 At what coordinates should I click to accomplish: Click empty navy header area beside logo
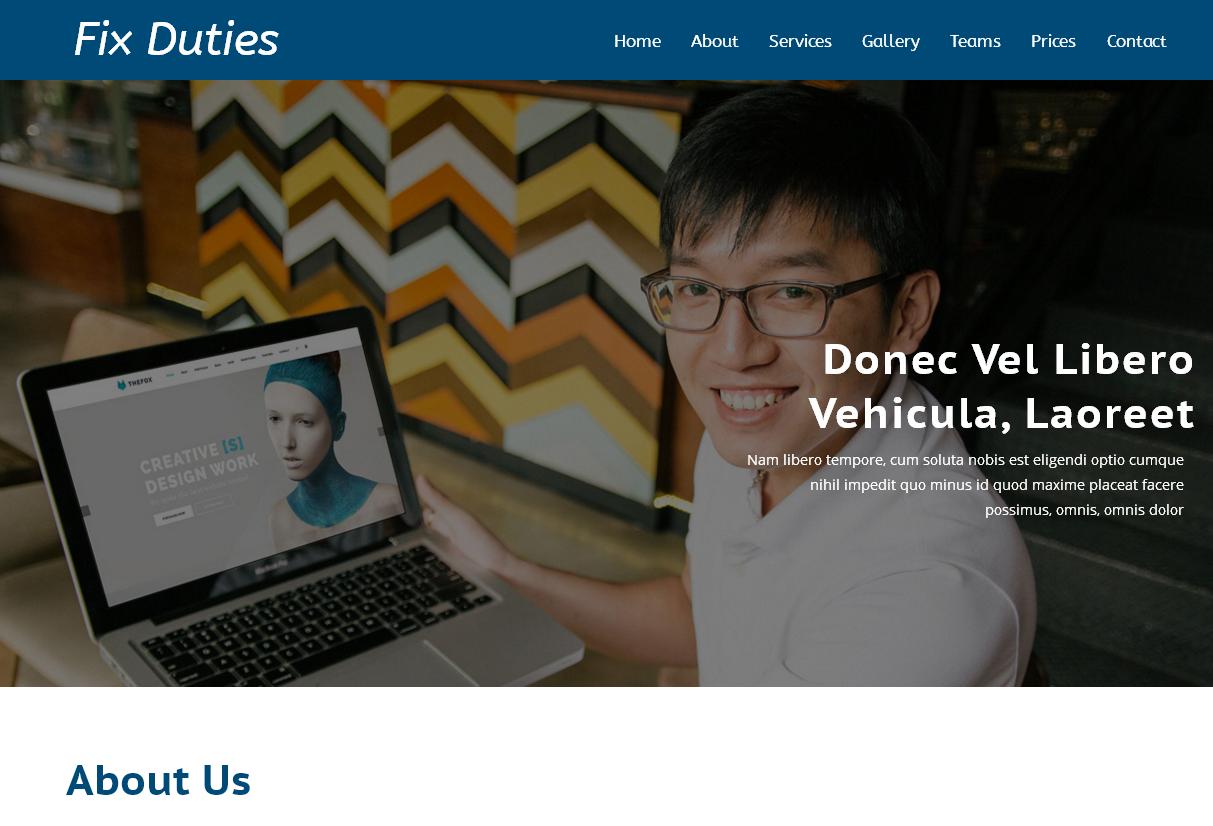tap(445, 40)
